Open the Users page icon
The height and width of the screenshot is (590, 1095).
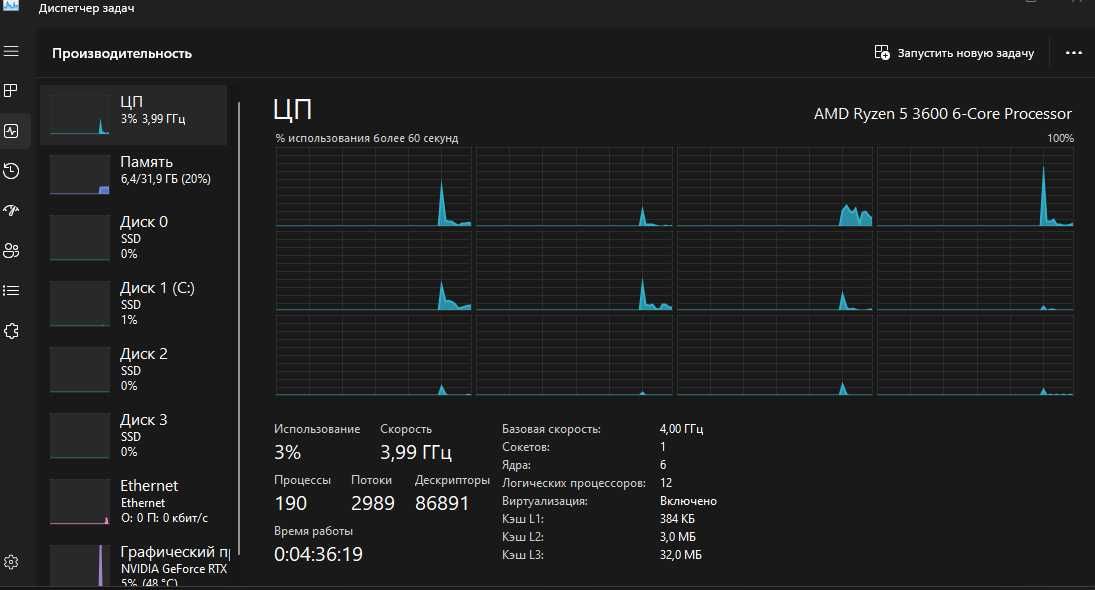[11, 251]
